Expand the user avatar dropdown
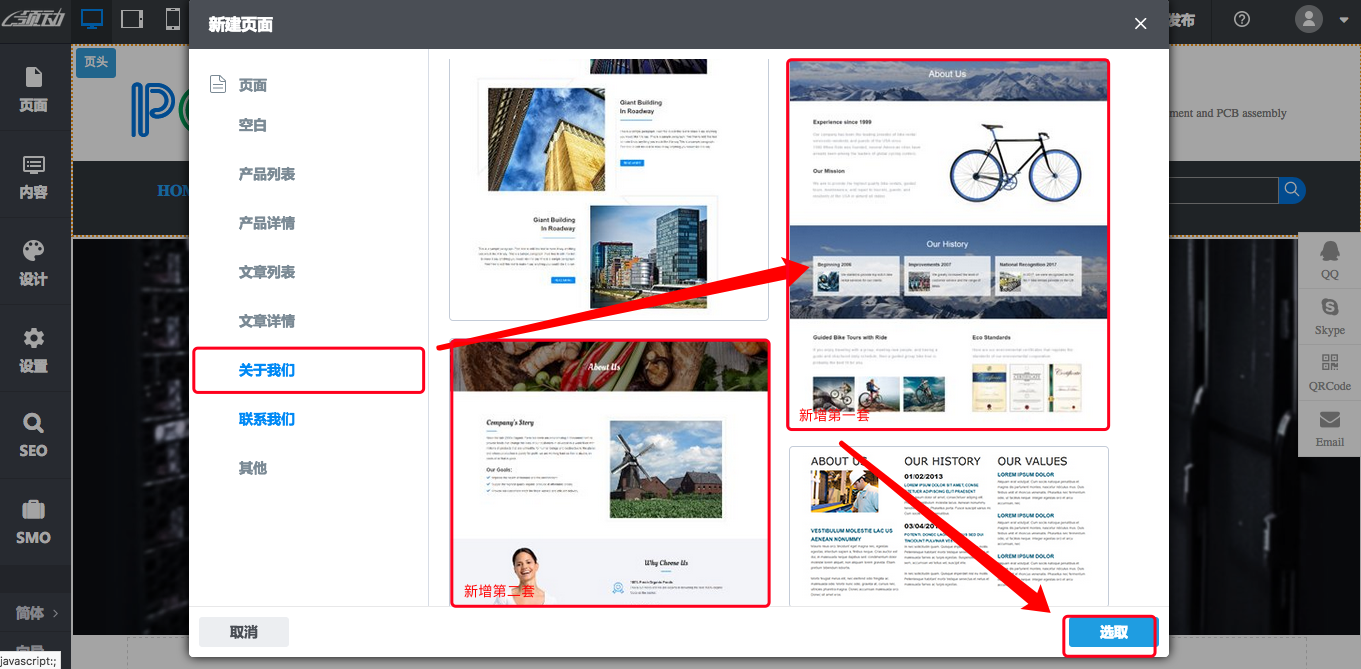The image size is (1361, 669). pyautogui.click(x=1321, y=19)
